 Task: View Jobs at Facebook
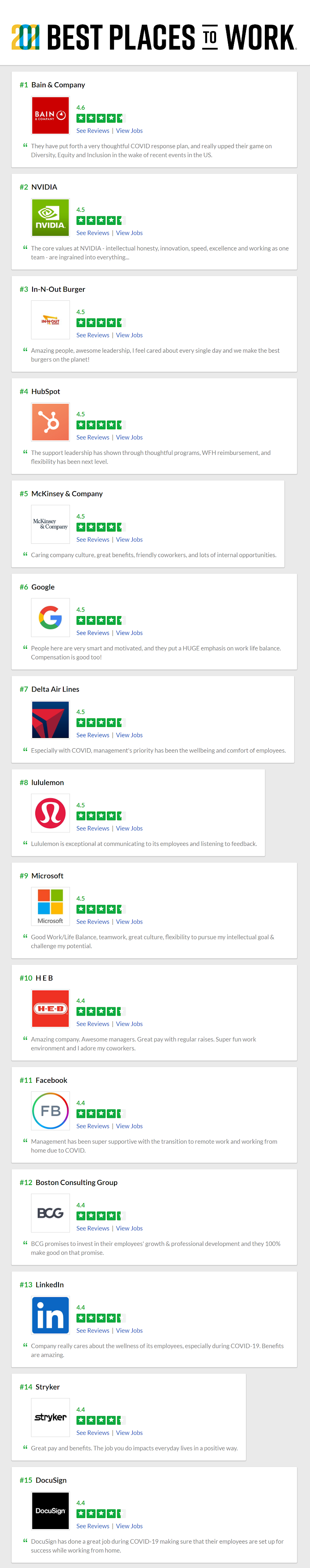130,1126
